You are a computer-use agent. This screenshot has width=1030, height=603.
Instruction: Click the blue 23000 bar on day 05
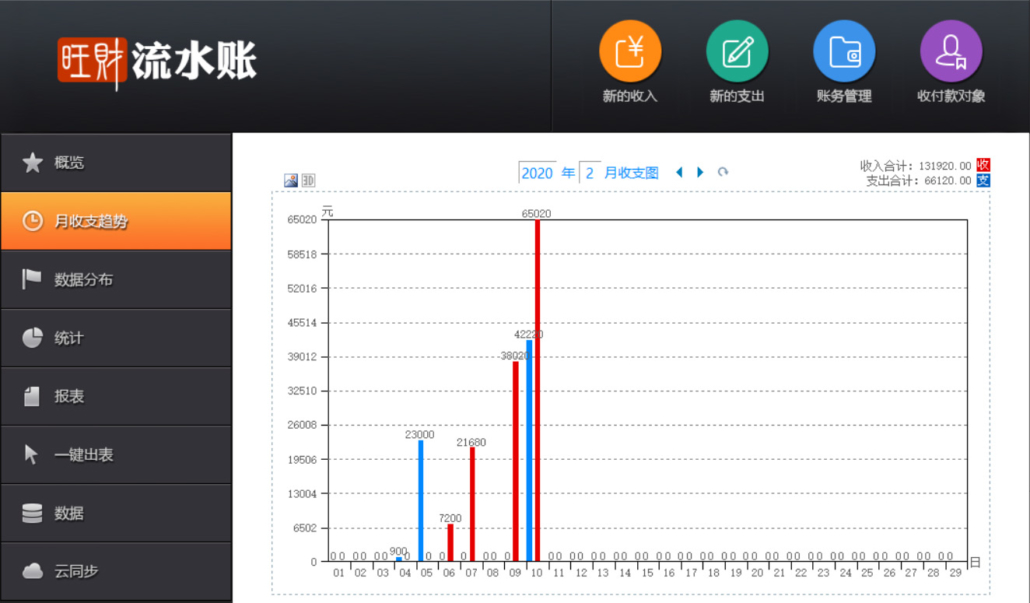(421, 501)
